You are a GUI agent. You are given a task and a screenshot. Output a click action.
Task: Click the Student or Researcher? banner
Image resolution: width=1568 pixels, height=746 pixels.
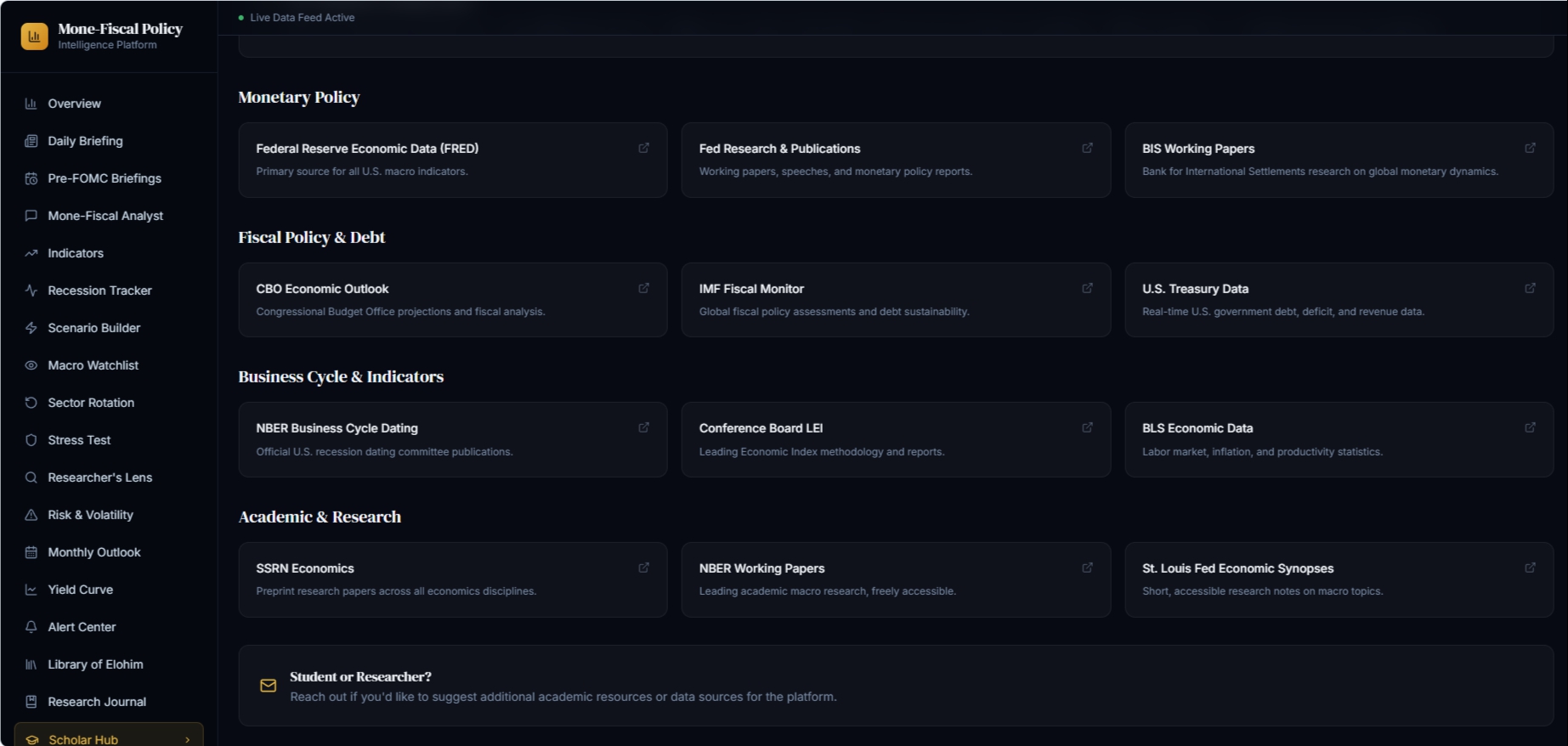[896, 686]
